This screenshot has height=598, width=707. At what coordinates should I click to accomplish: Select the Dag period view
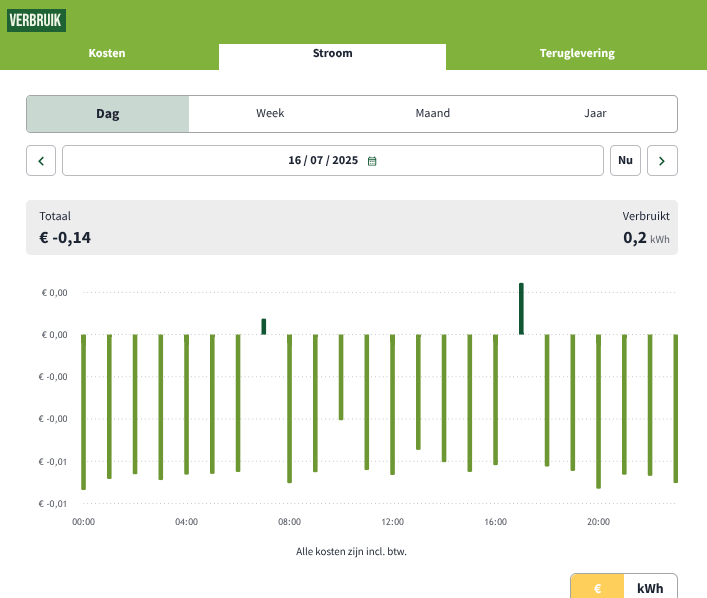108,114
